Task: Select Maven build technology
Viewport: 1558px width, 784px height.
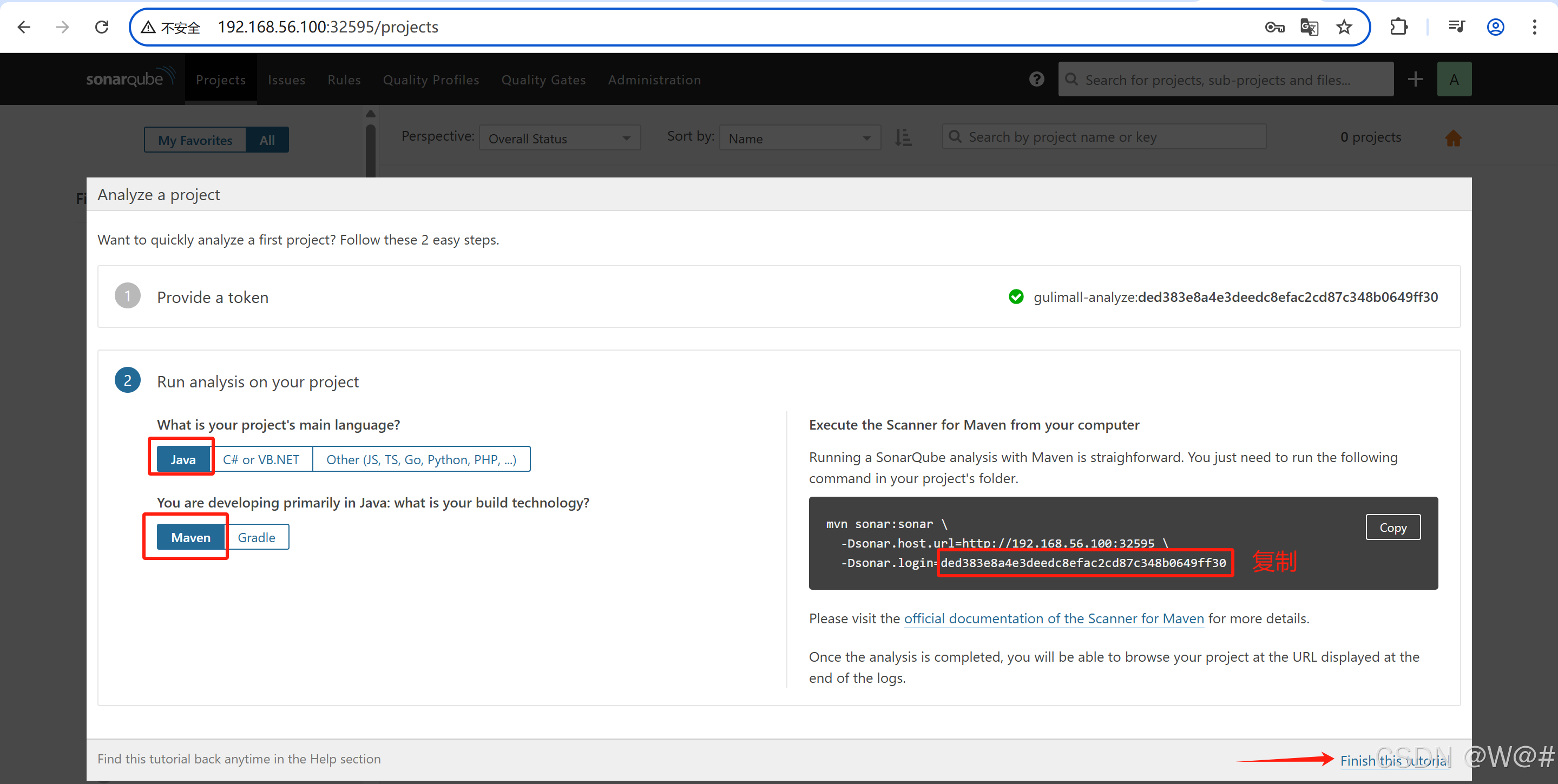Action: coord(190,537)
